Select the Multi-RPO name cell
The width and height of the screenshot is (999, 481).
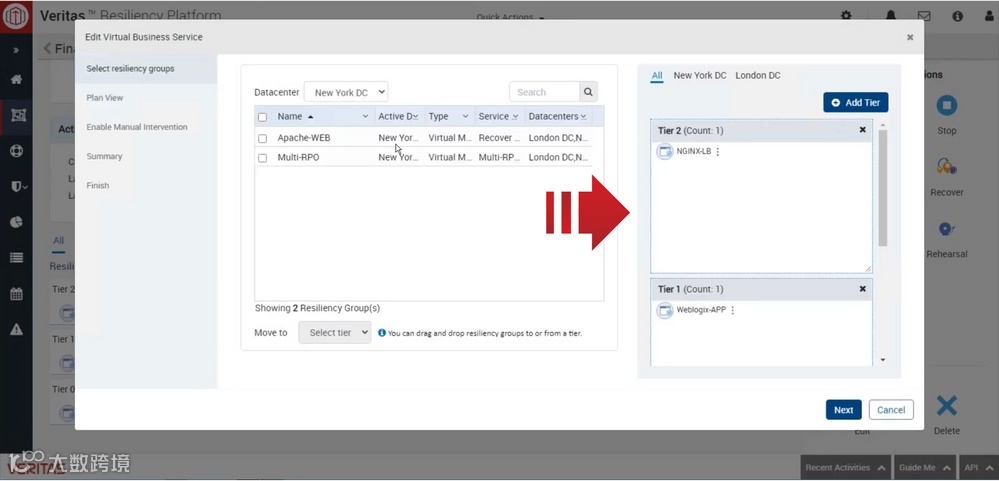(x=298, y=158)
